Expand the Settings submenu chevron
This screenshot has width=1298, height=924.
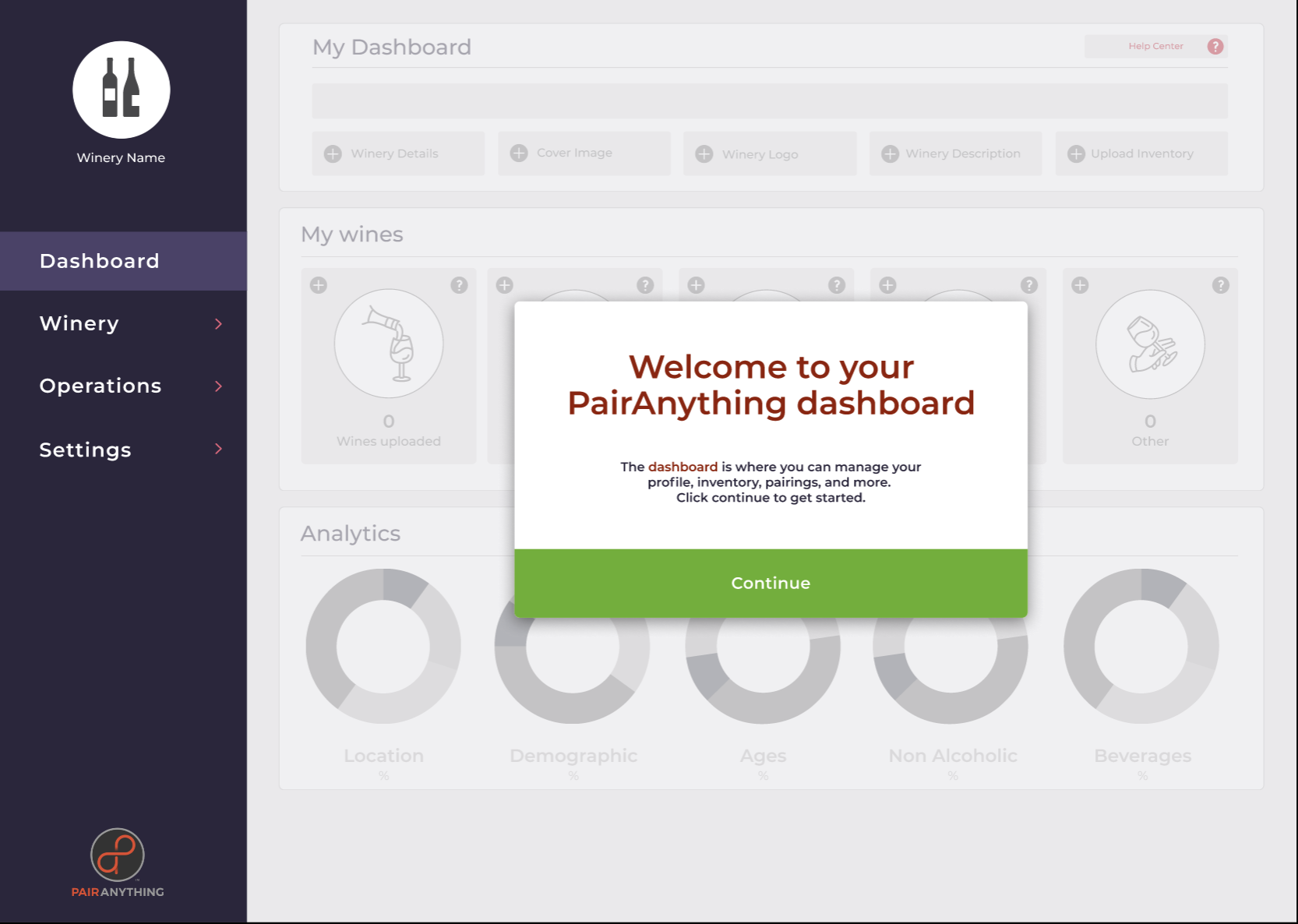[219, 449]
